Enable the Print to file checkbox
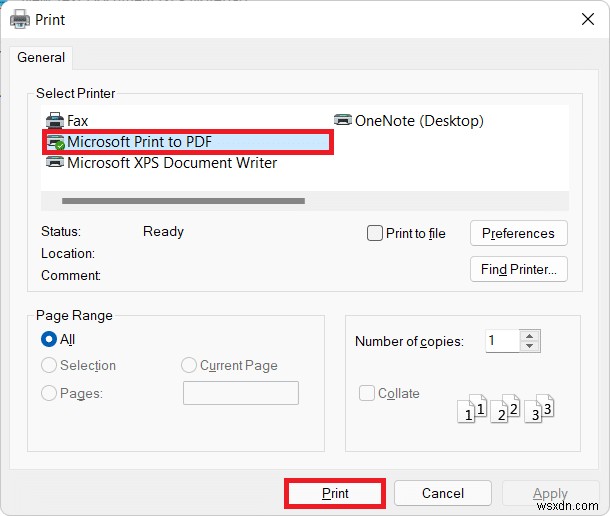The width and height of the screenshot is (610, 516). click(375, 233)
